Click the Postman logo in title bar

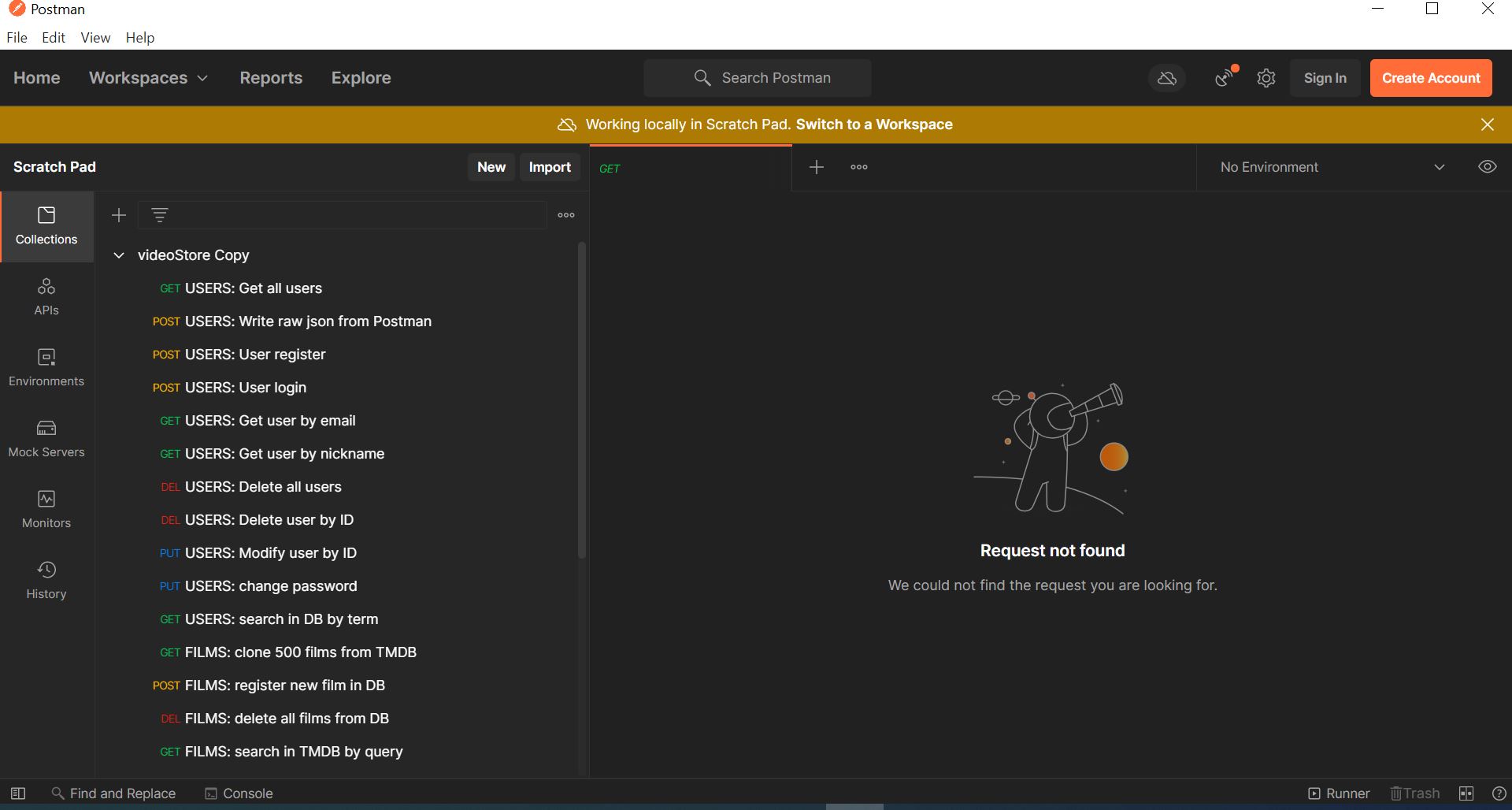(x=16, y=9)
